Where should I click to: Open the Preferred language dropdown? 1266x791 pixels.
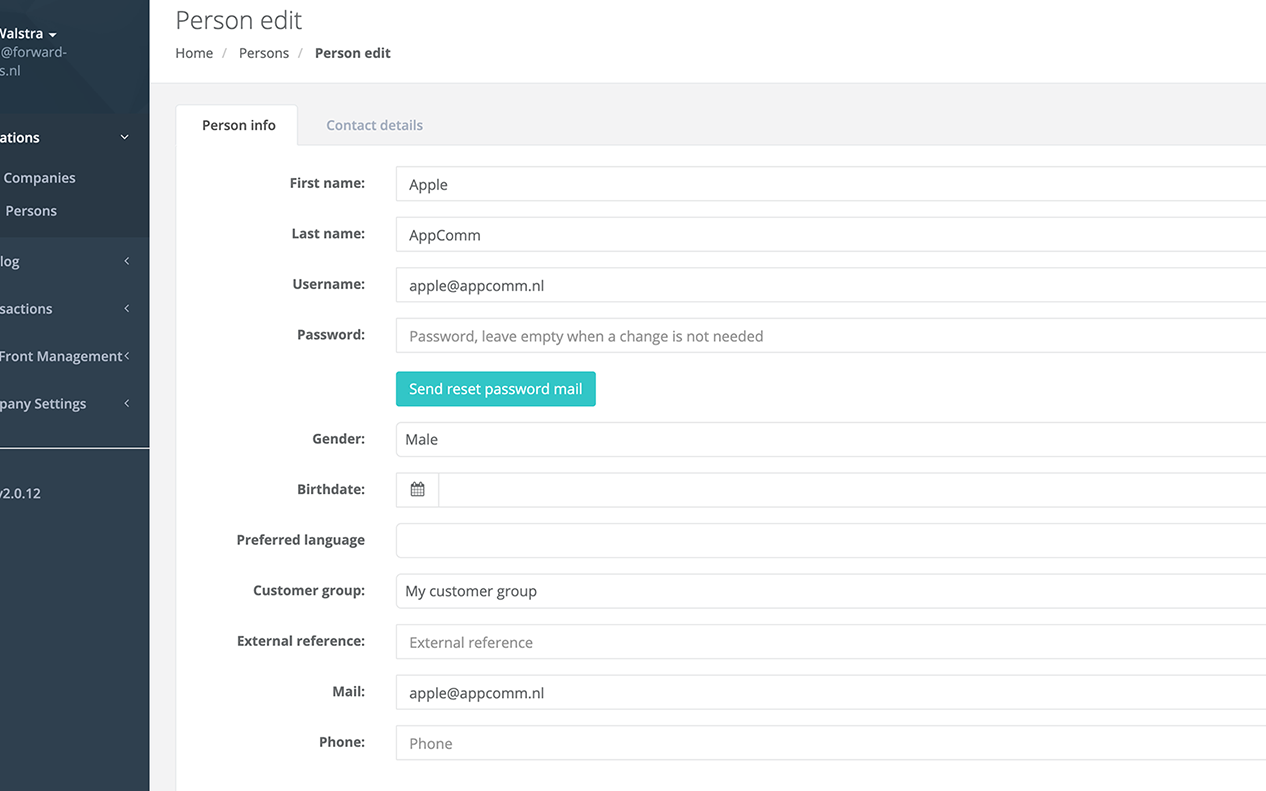(x=830, y=541)
